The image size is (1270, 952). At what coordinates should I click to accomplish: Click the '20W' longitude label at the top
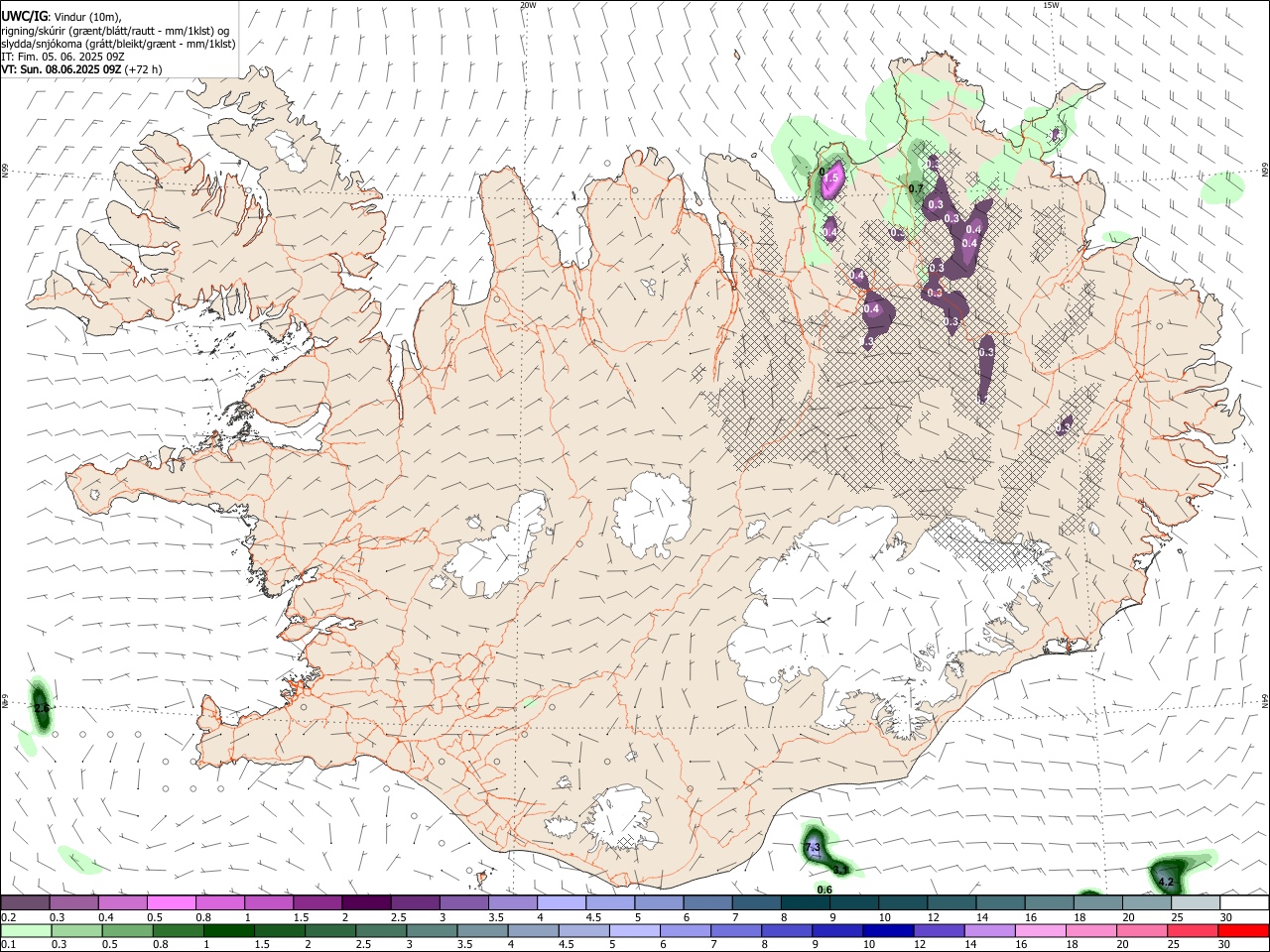click(x=528, y=5)
